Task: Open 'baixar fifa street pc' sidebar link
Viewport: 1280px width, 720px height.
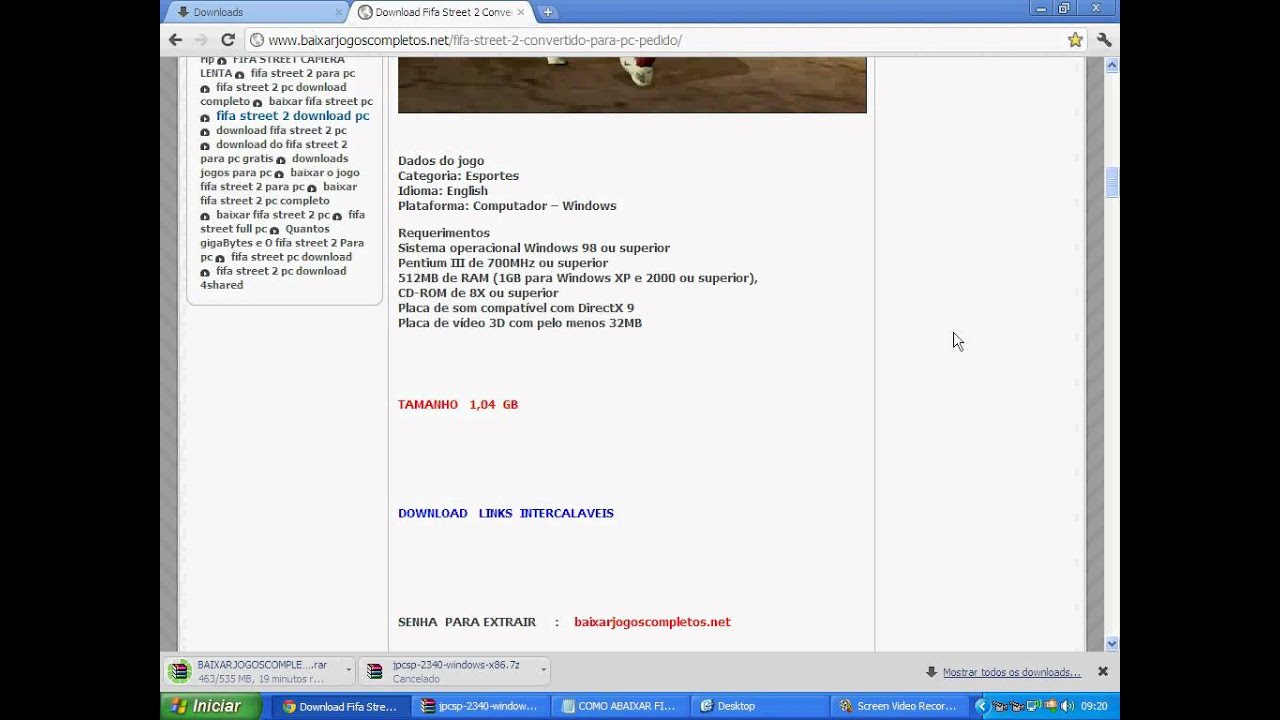Action: pyautogui.click(x=321, y=101)
